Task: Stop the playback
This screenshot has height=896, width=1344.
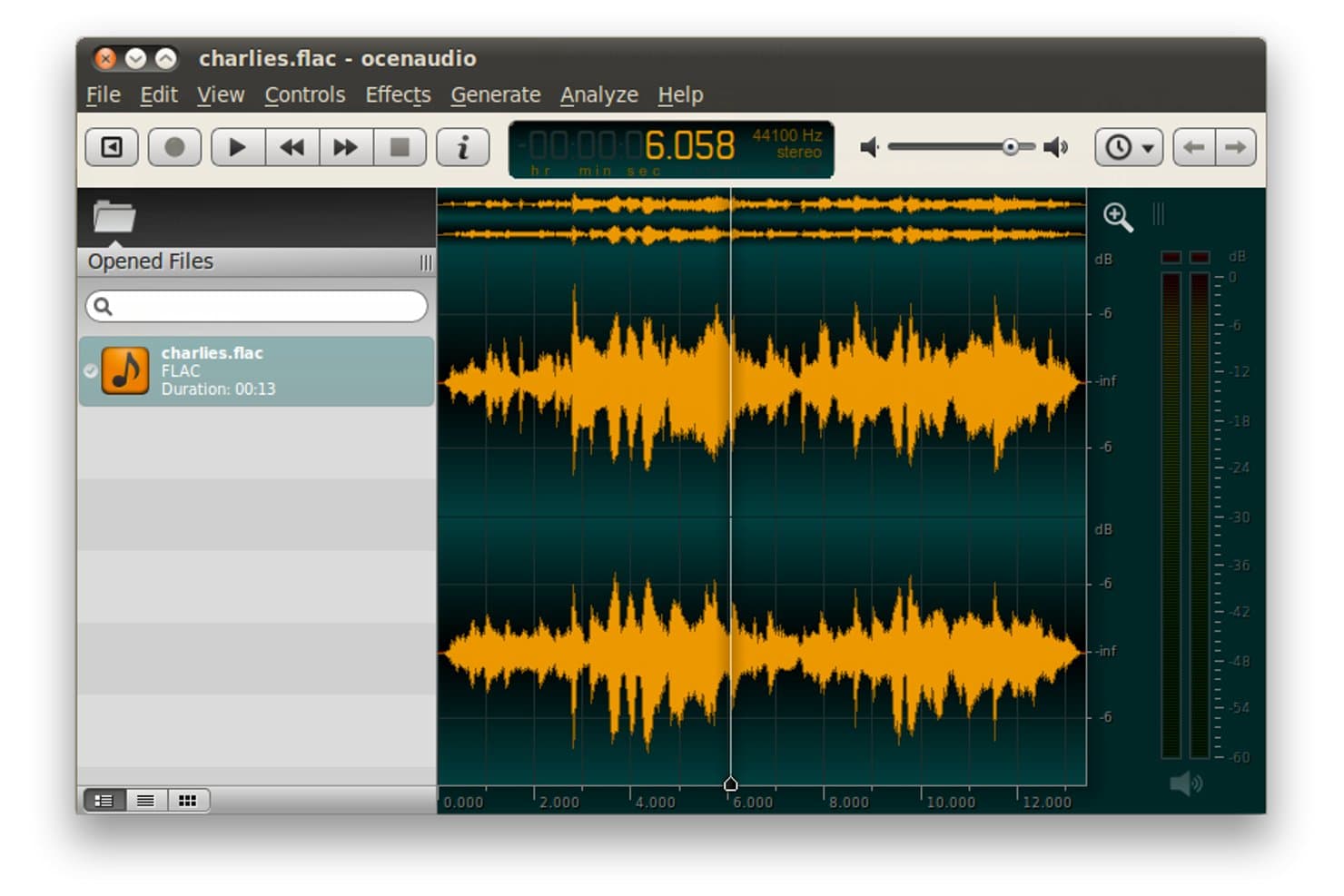Action: [x=400, y=147]
